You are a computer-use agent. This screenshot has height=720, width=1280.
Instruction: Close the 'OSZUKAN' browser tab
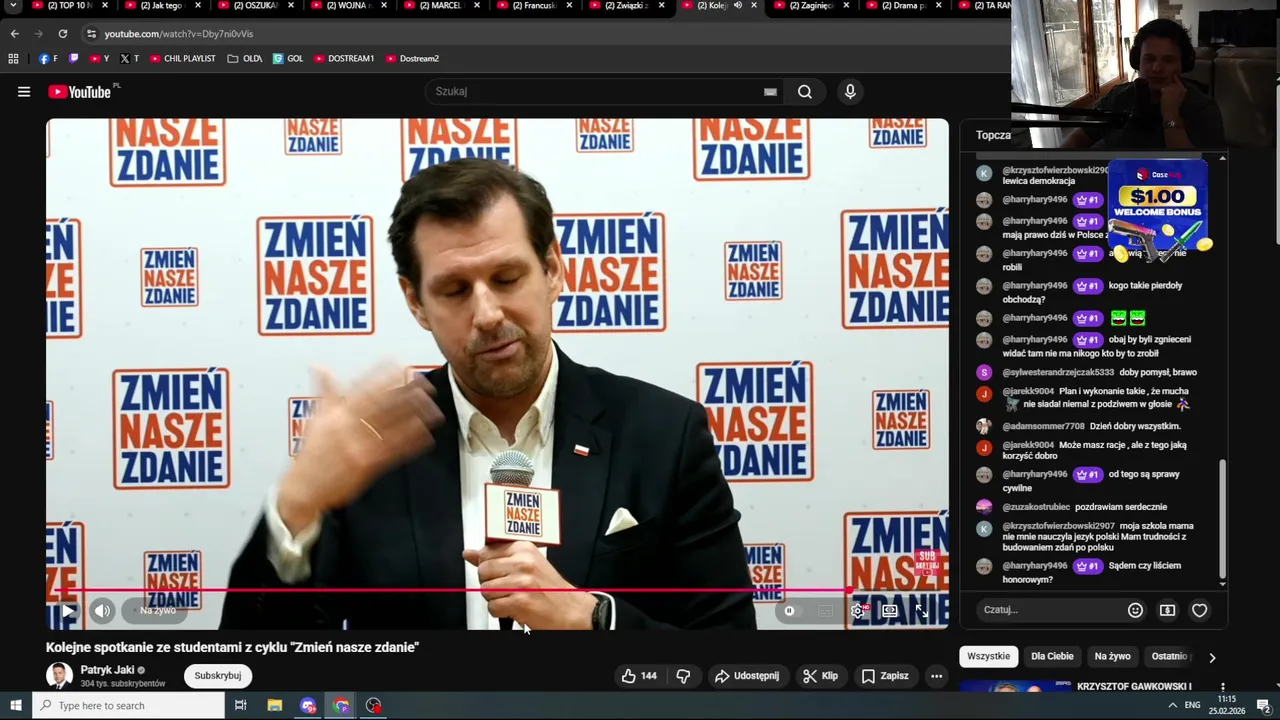pos(290,6)
